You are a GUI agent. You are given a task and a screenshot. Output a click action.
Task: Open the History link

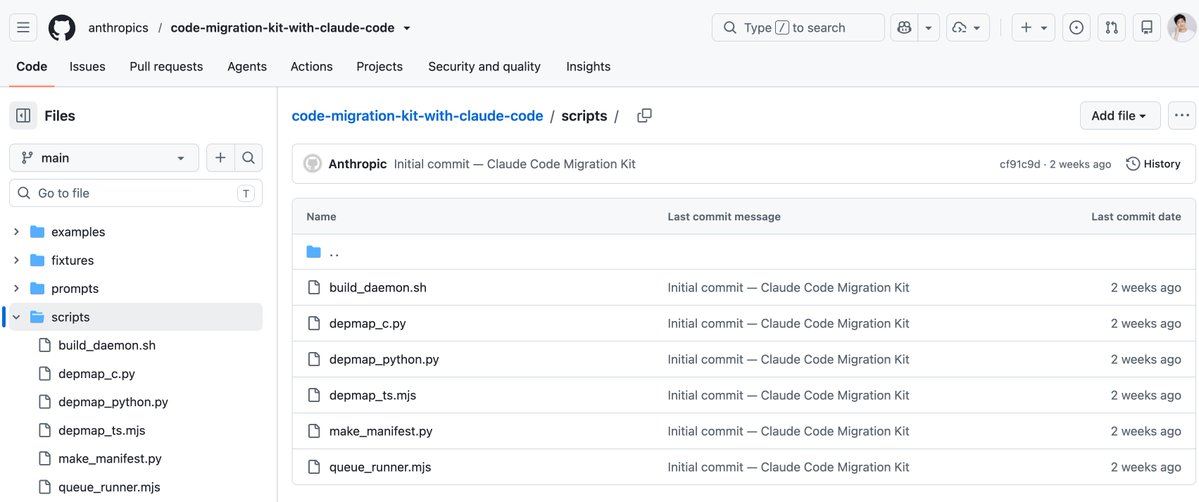(x=1153, y=164)
